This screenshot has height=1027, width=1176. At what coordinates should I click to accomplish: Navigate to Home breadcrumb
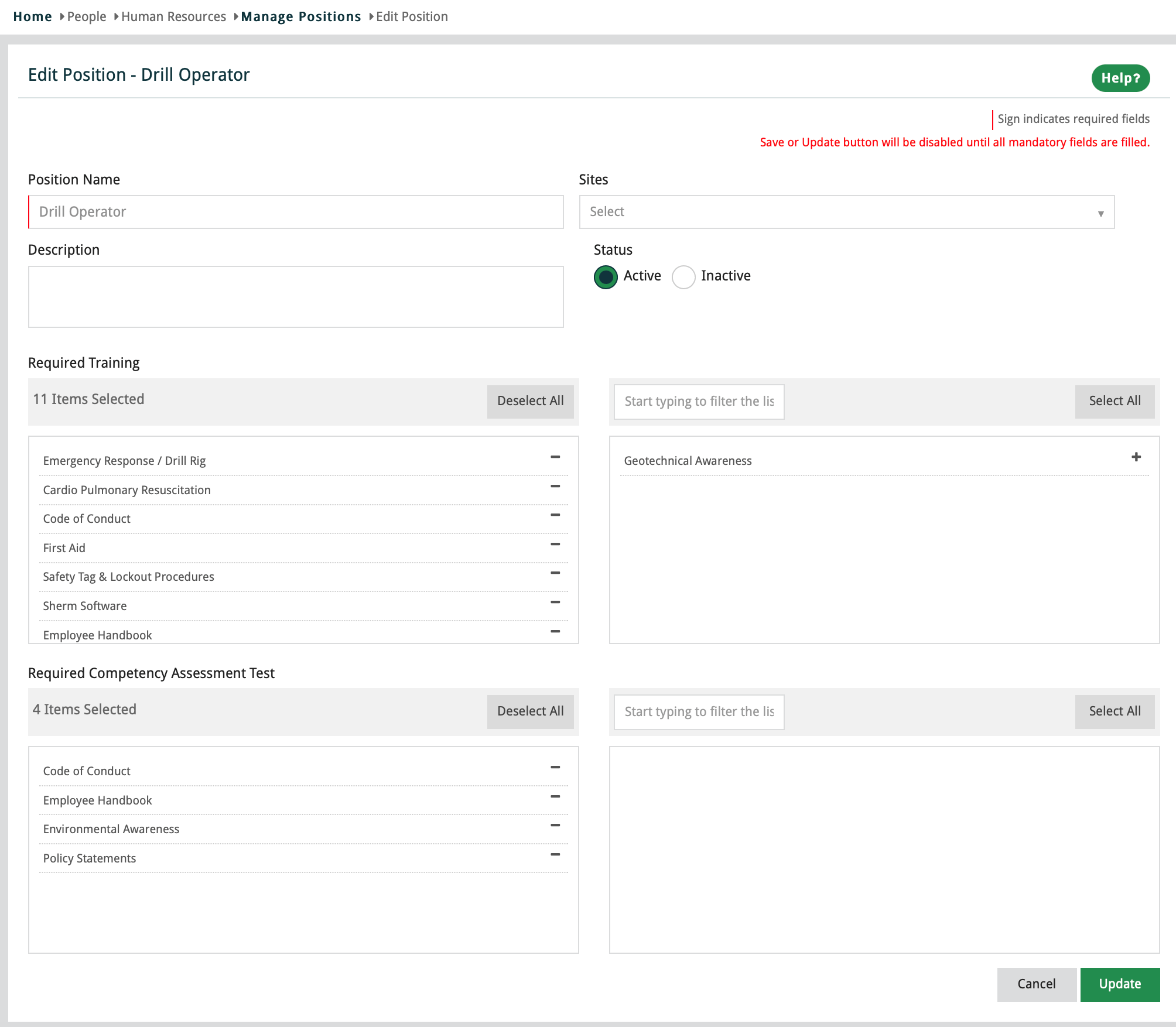(32, 16)
